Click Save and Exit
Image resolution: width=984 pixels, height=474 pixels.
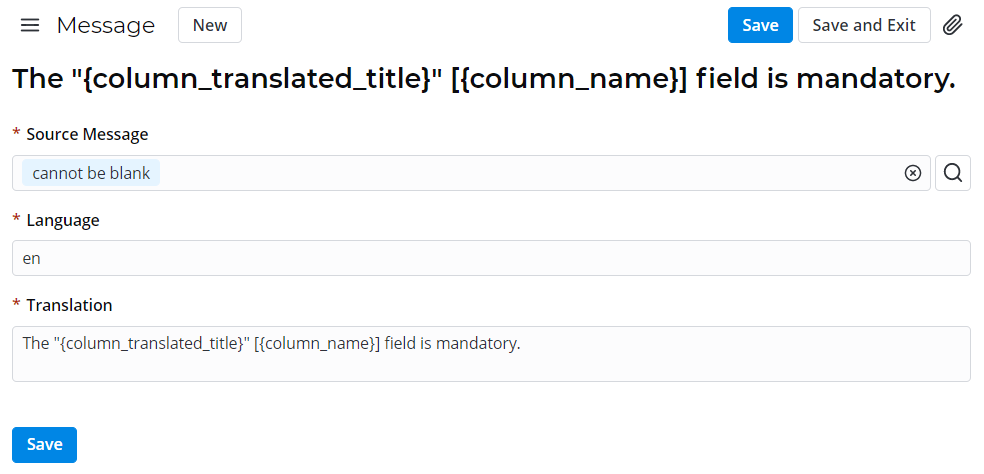point(864,25)
